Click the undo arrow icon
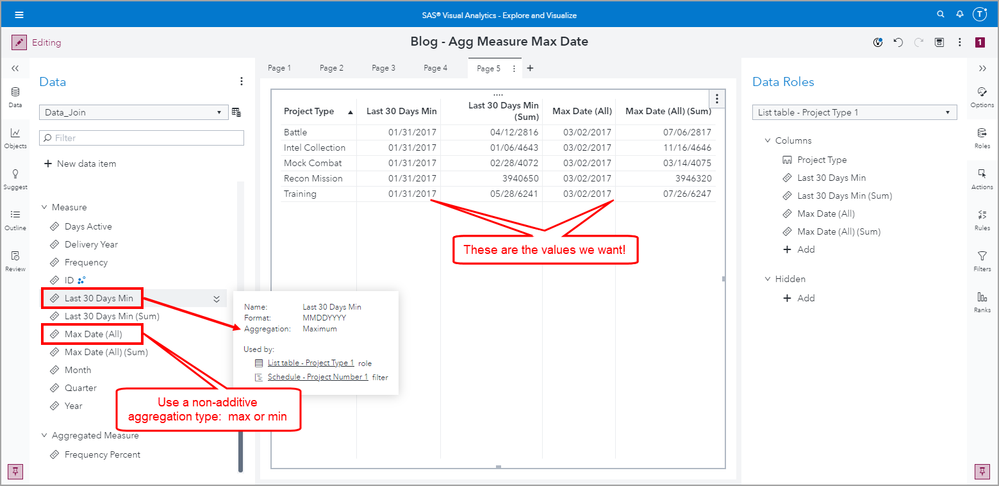Image resolution: width=999 pixels, height=486 pixels. [x=898, y=43]
